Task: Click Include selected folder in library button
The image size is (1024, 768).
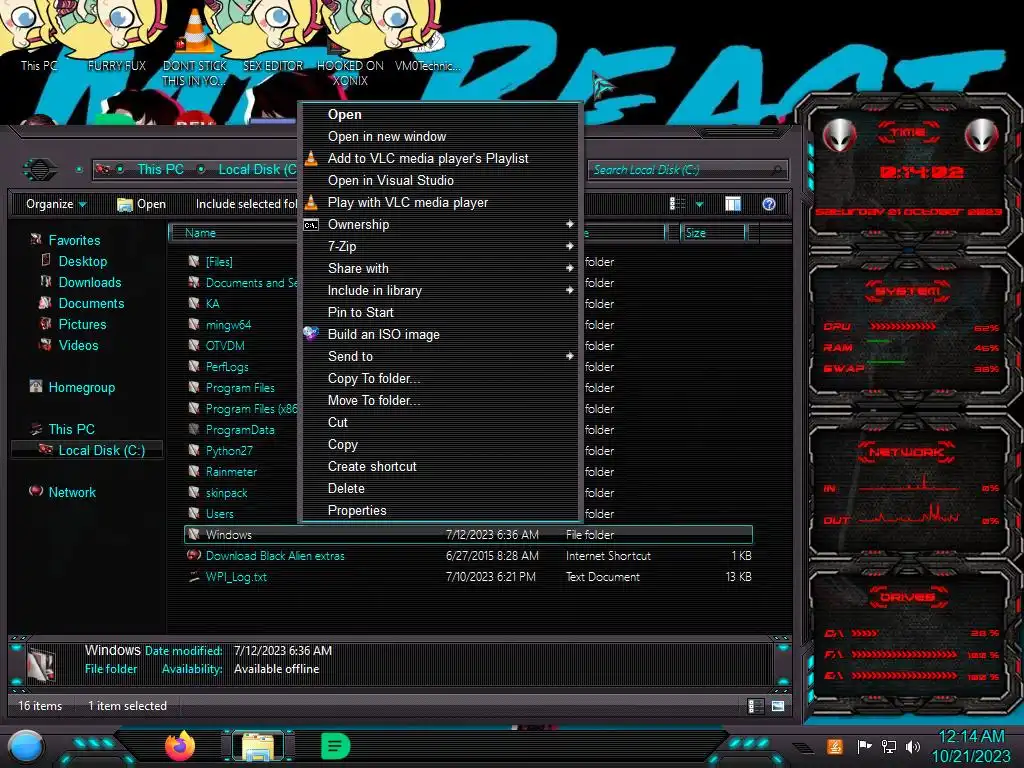Action: (246, 204)
